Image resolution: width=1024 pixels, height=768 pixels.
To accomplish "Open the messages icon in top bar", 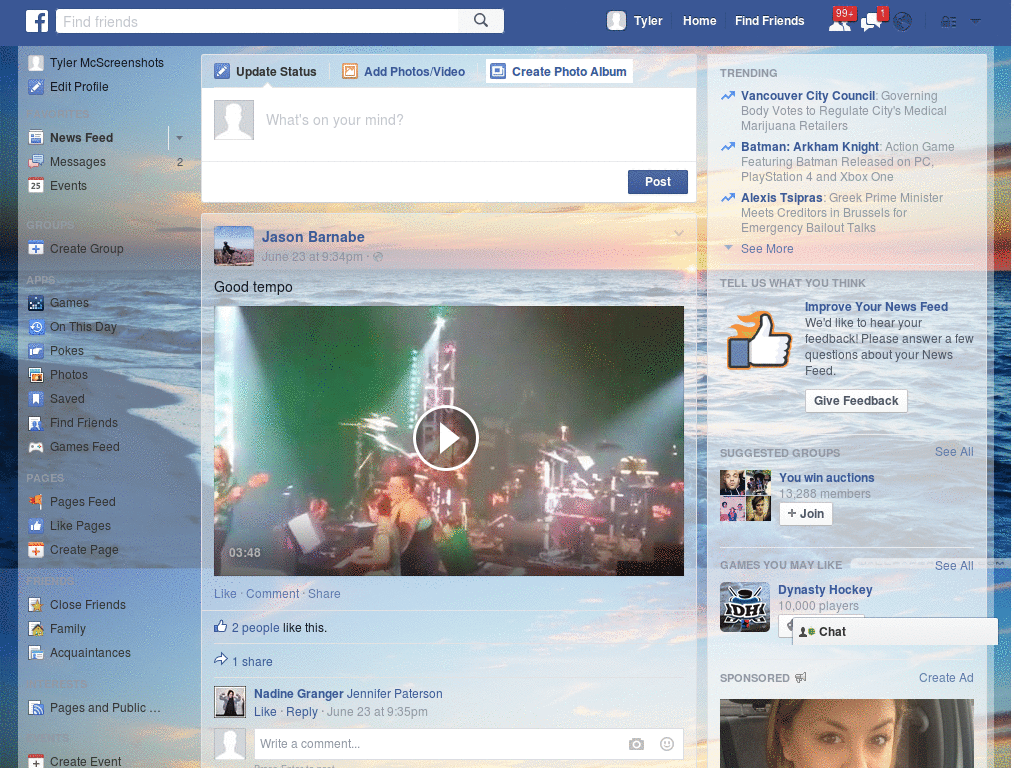I will (871, 21).
